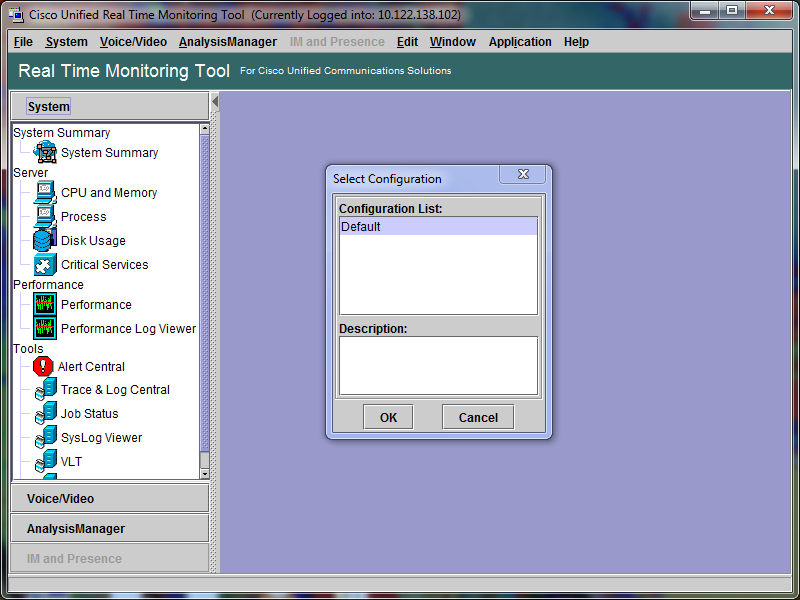This screenshot has width=800, height=600.
Task: Open the AnalysisManager menu
Action: coord(228,42)
